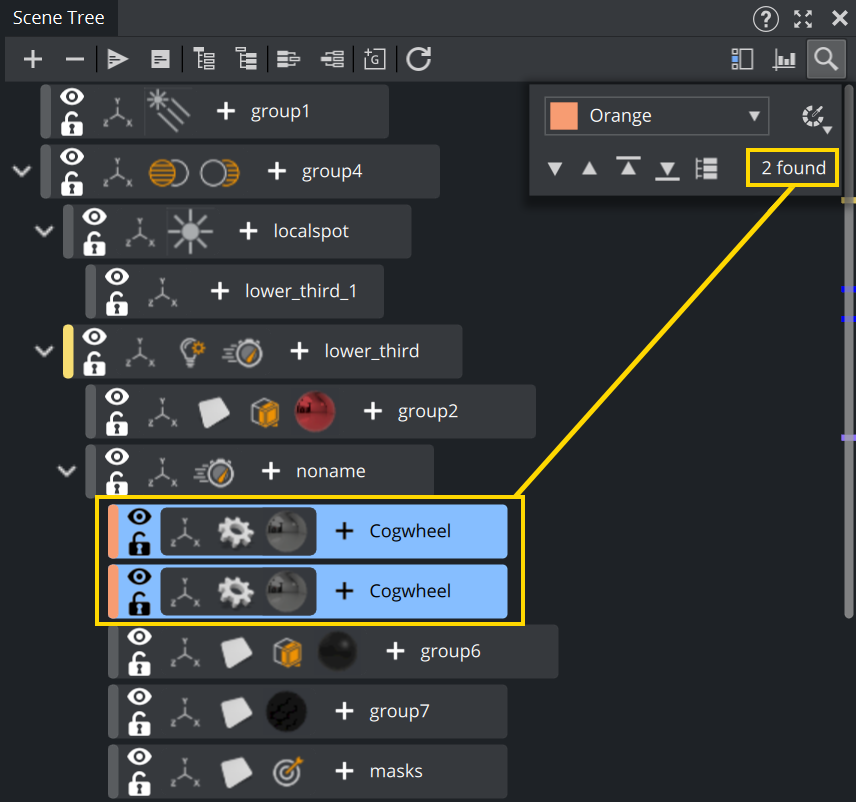Jump to previous search result up arrow
The image size is (856, 802).
coord(590,169)
